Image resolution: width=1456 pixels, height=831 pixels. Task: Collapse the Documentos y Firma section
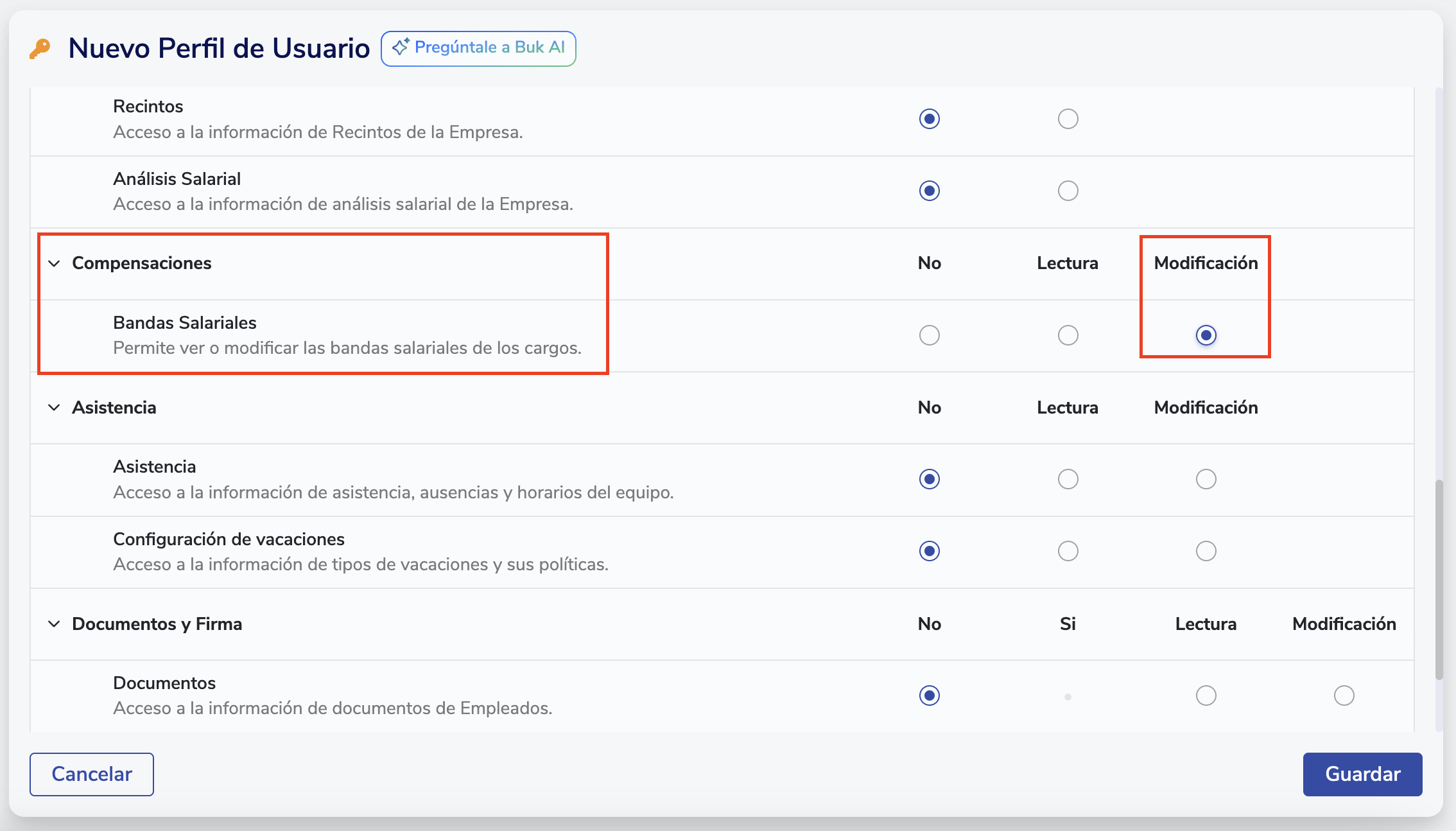55,624
